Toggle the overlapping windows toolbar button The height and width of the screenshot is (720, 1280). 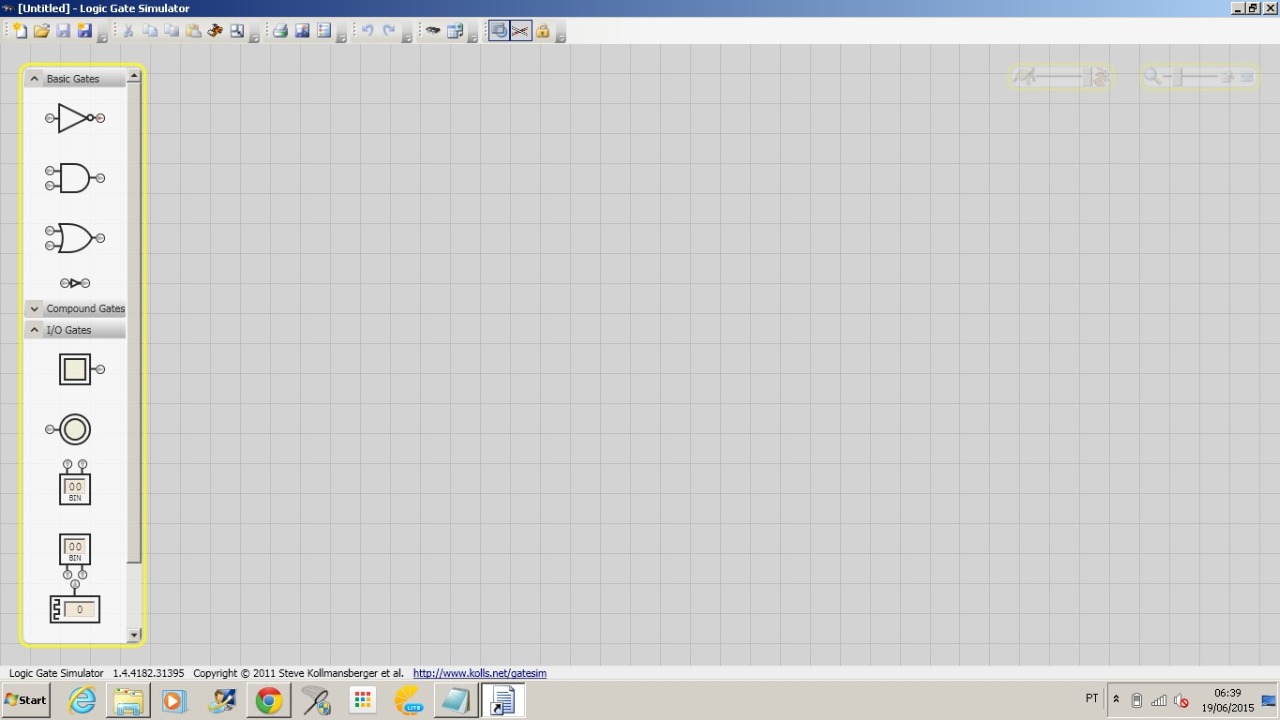click(x=498, y=31)
